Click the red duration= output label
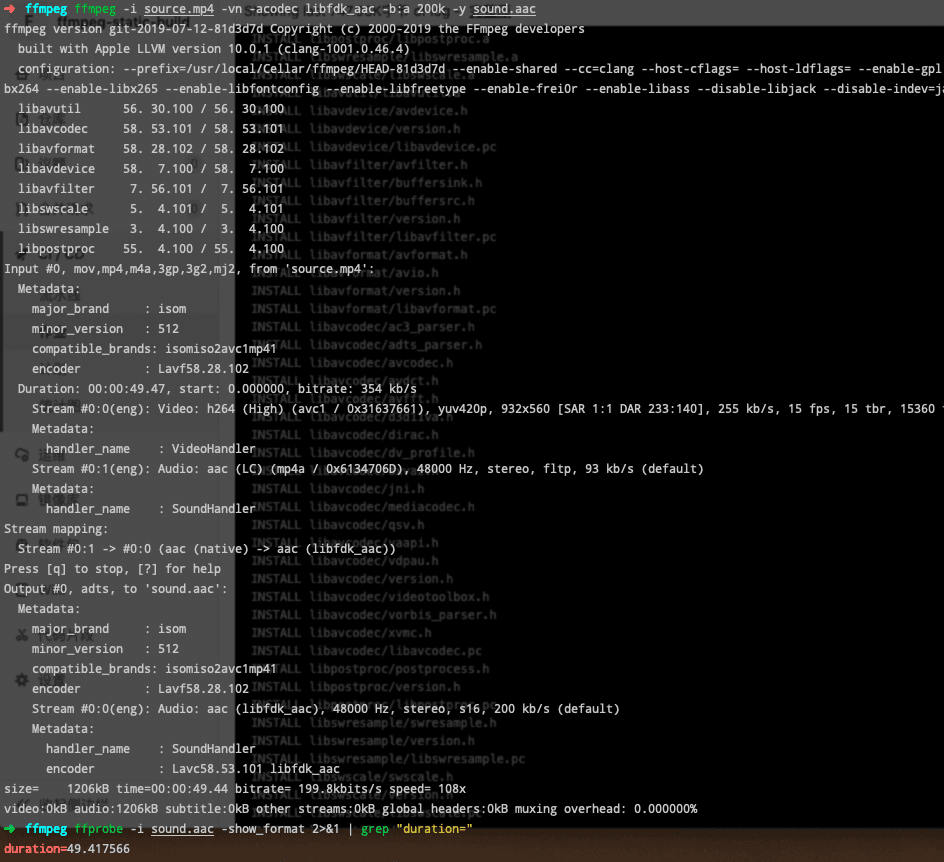The image size is (944, 862). (33, 849)
